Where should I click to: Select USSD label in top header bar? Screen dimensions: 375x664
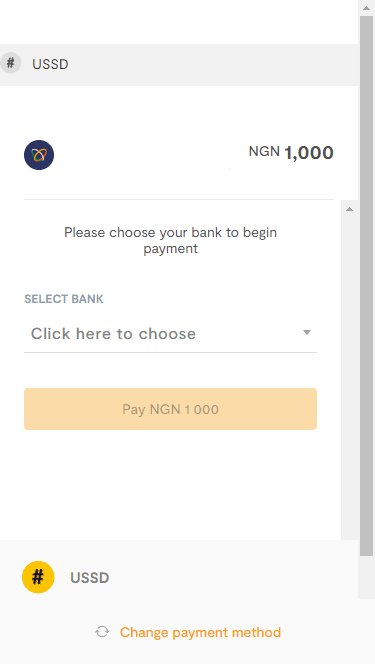click(x=50, y=64)
